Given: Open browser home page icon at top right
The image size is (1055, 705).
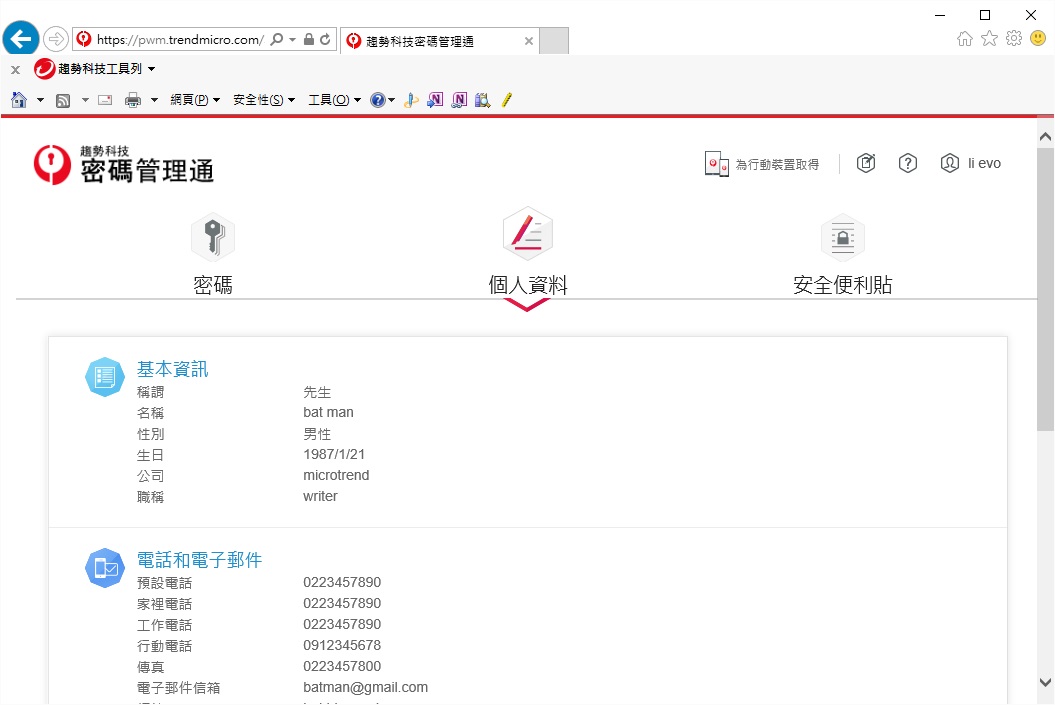Looking at the screenshot, I should [x=965, y=38].
